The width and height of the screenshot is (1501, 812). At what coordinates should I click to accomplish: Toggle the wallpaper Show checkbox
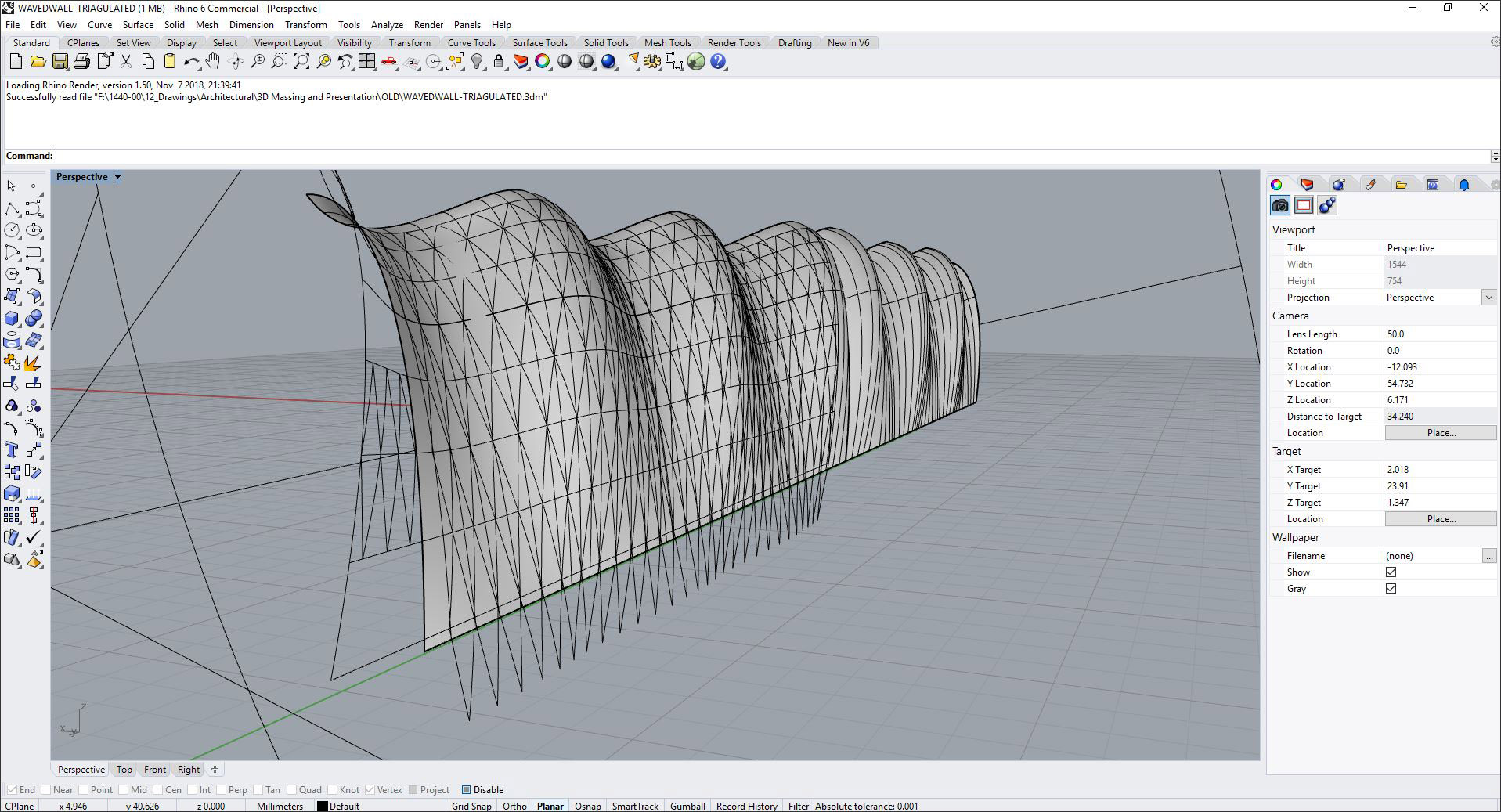[x=1391, y=572]
